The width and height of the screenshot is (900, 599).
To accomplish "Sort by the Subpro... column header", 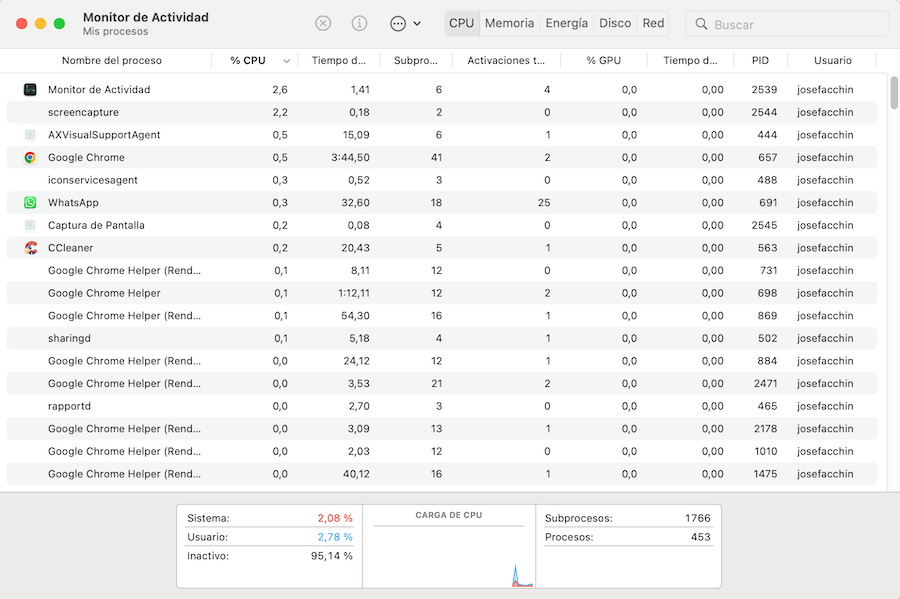I will (x=416, y=60).
